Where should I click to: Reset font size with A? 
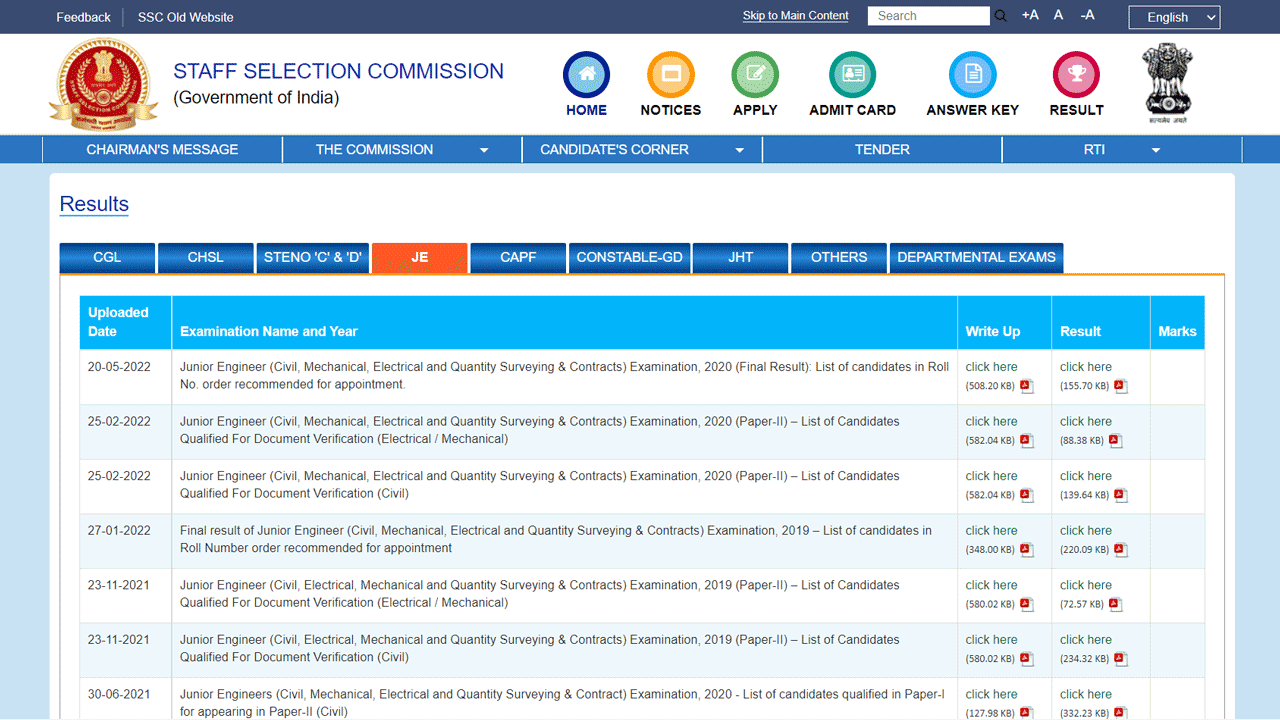(x=1058, y=15)
